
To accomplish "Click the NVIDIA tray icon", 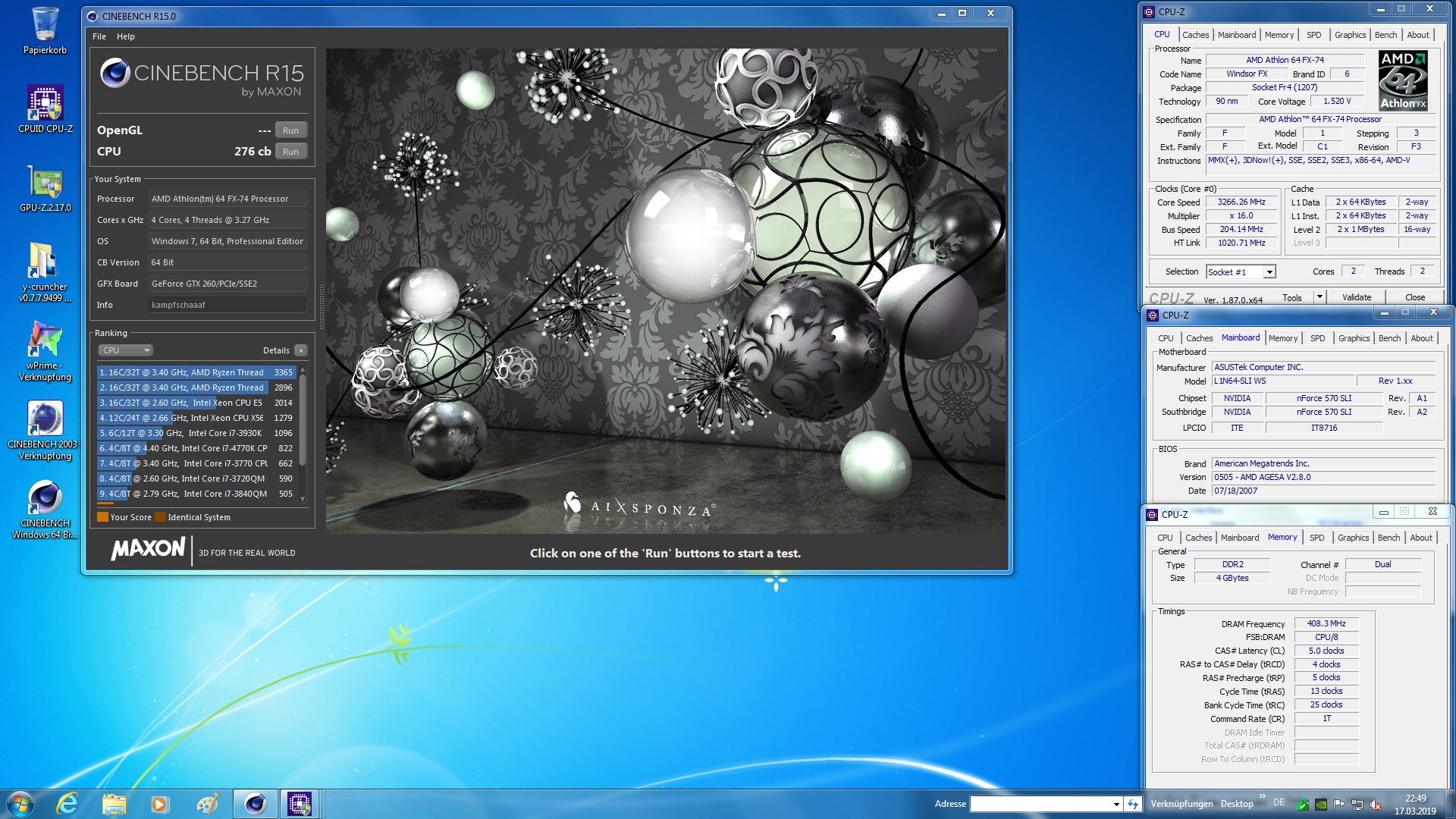I will click(x=1320, y=805).
